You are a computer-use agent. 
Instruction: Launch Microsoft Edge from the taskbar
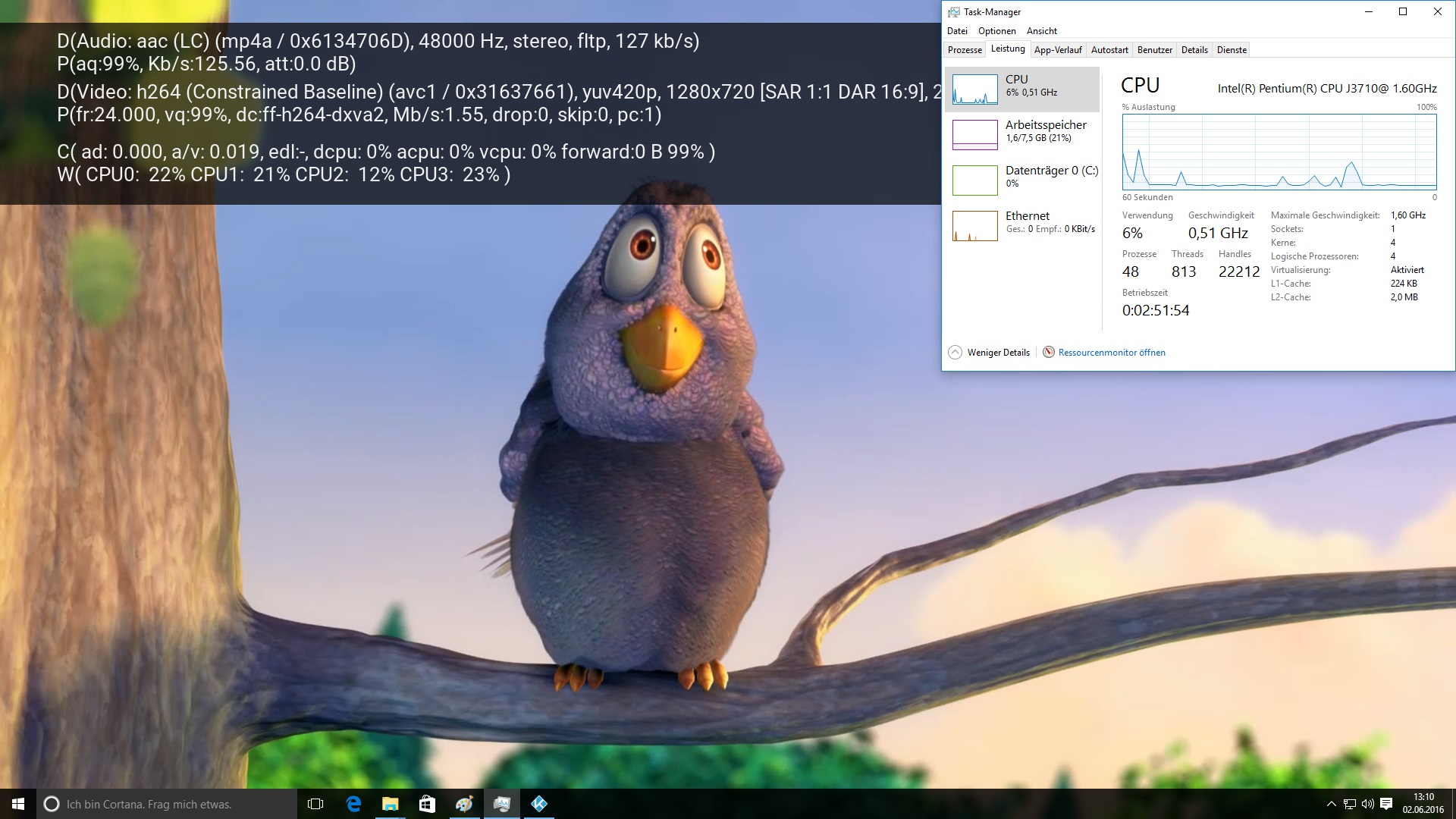[x=353, y=804]
